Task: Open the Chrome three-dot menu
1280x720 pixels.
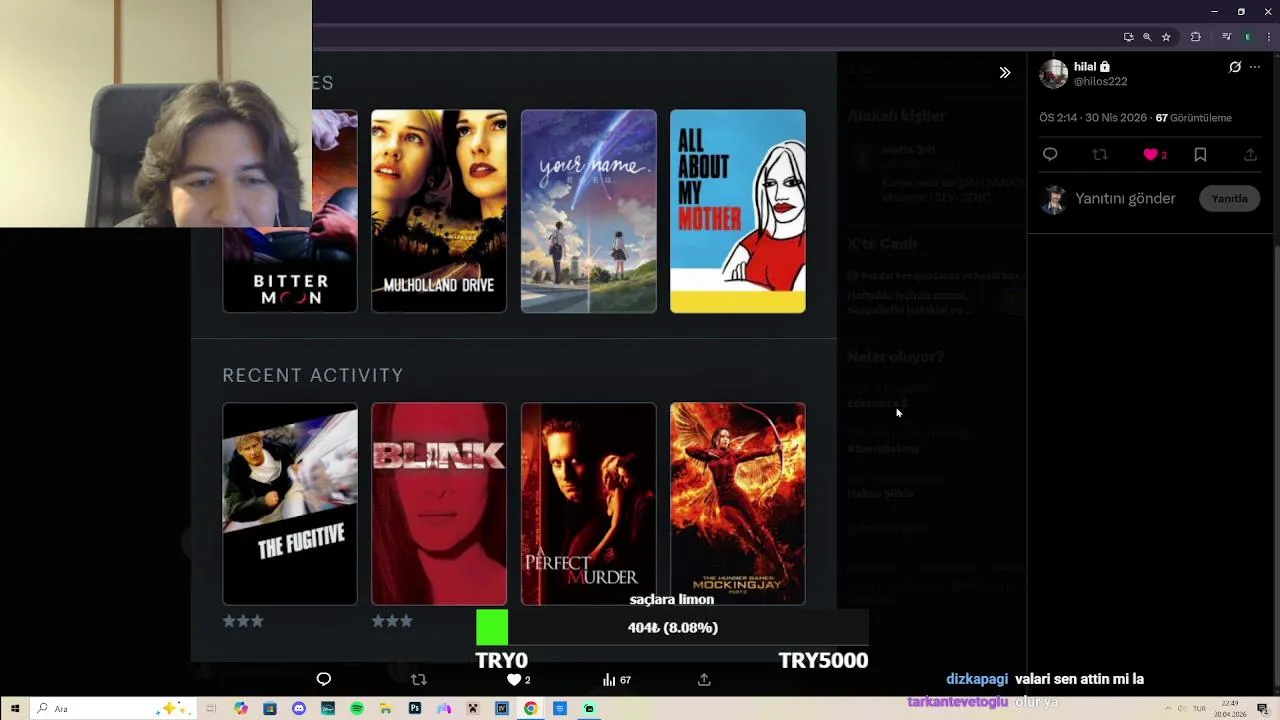Action: click(1268, 37)
